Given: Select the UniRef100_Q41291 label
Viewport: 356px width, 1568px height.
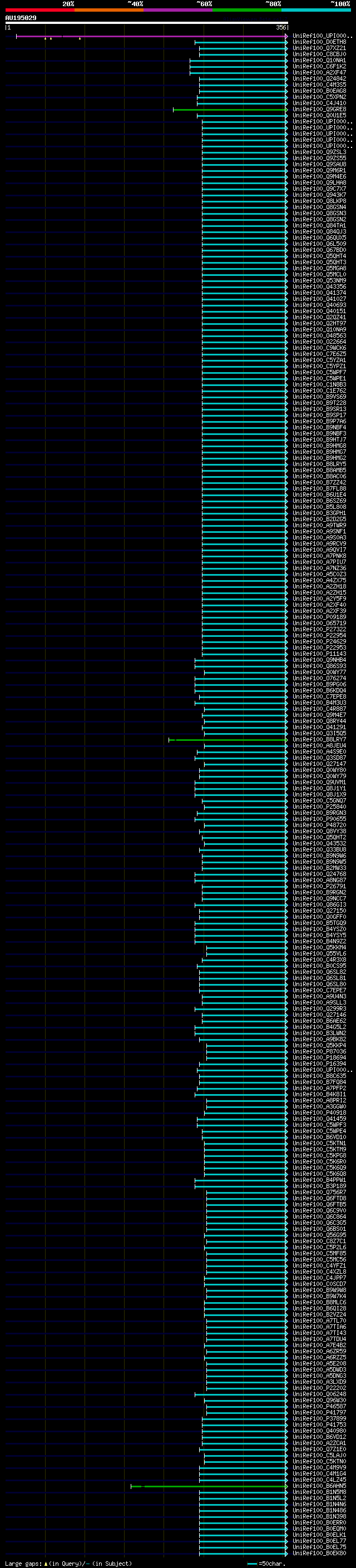Looking at the screenshot, I should 319,728.
